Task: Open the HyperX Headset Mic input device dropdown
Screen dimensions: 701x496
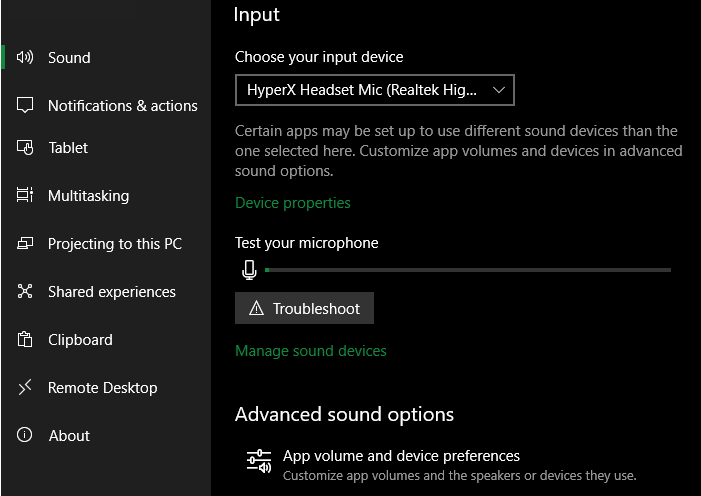Action: click(375, 90)
